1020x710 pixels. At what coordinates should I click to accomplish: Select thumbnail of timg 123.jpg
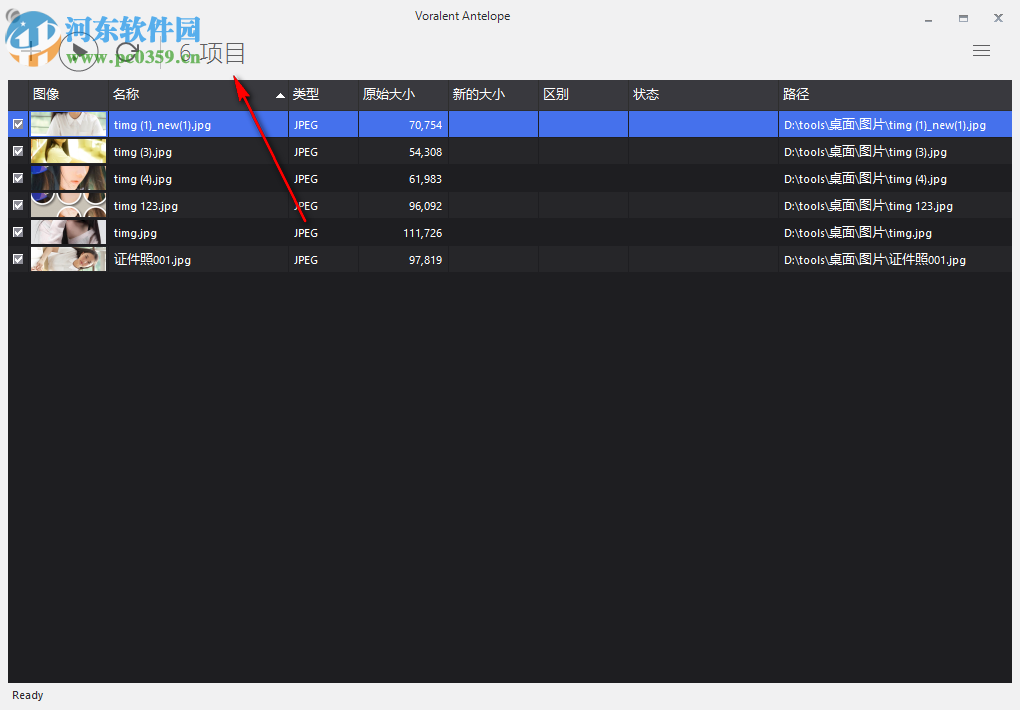pos(68,205)
